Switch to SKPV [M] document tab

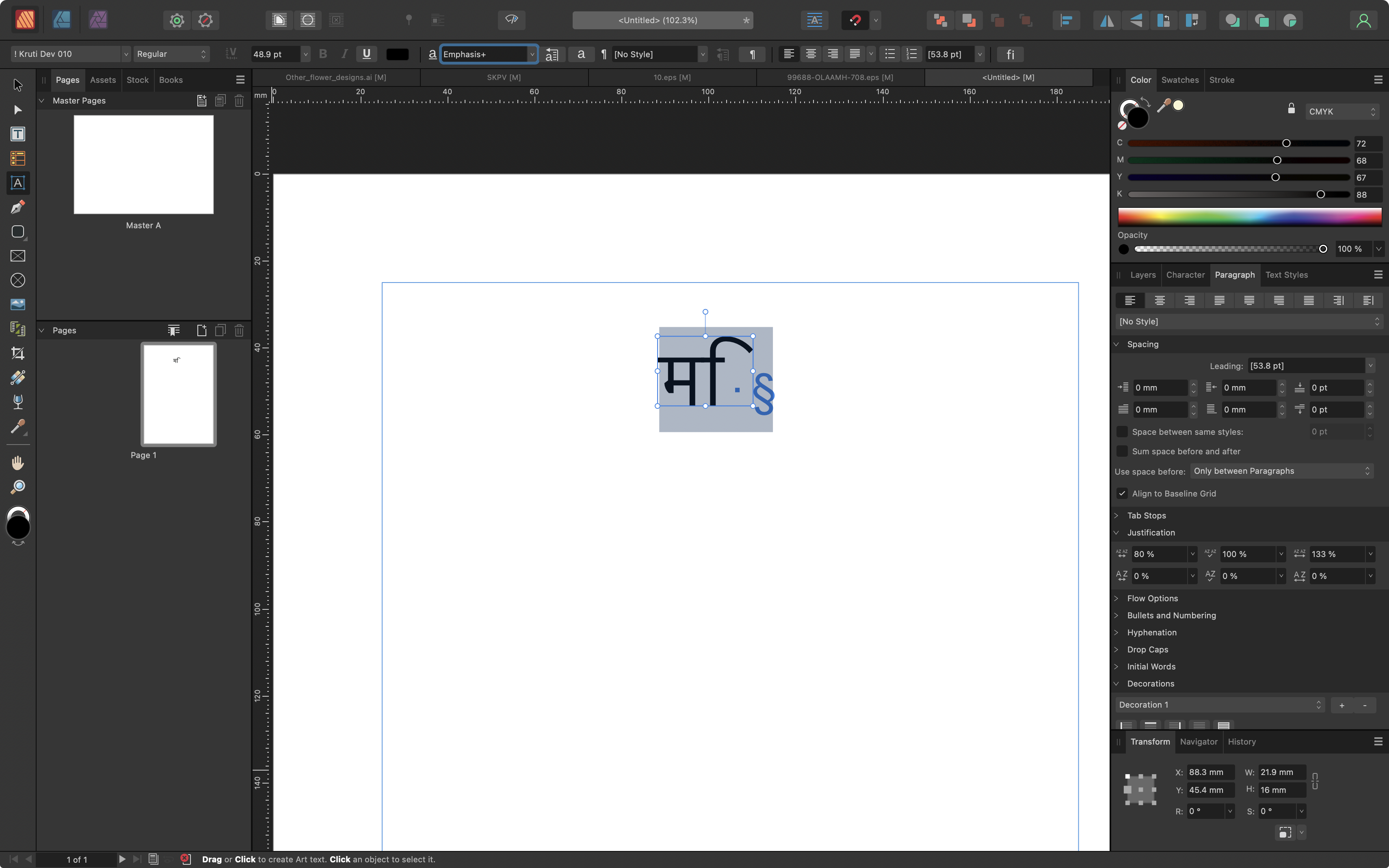click(504, 78)
